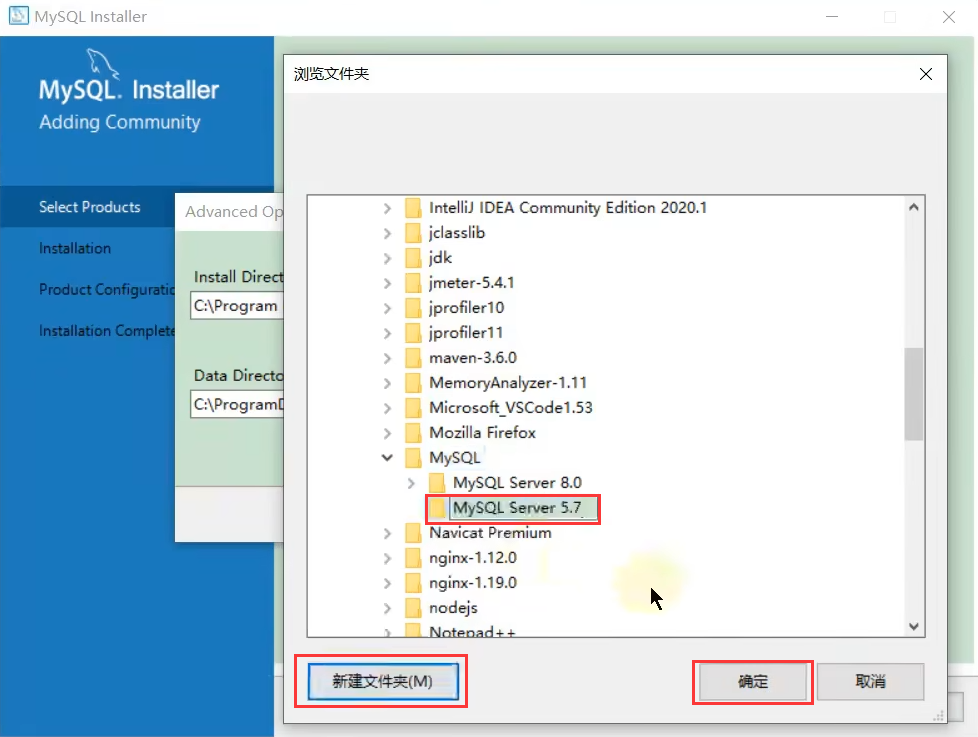Click the nginx-1.12.0 folder icon

[x=413, y=557]
